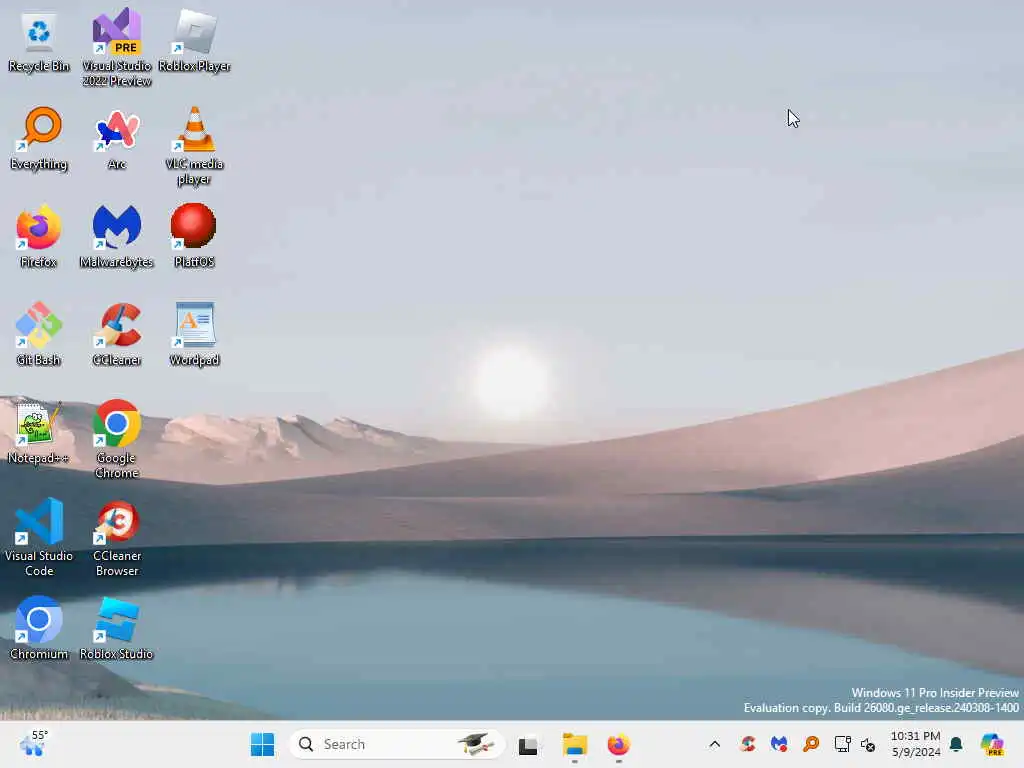Select the Notepad++ desktop icon
This screenshot has width=1024, height=768.
click(x=39, y=432)
